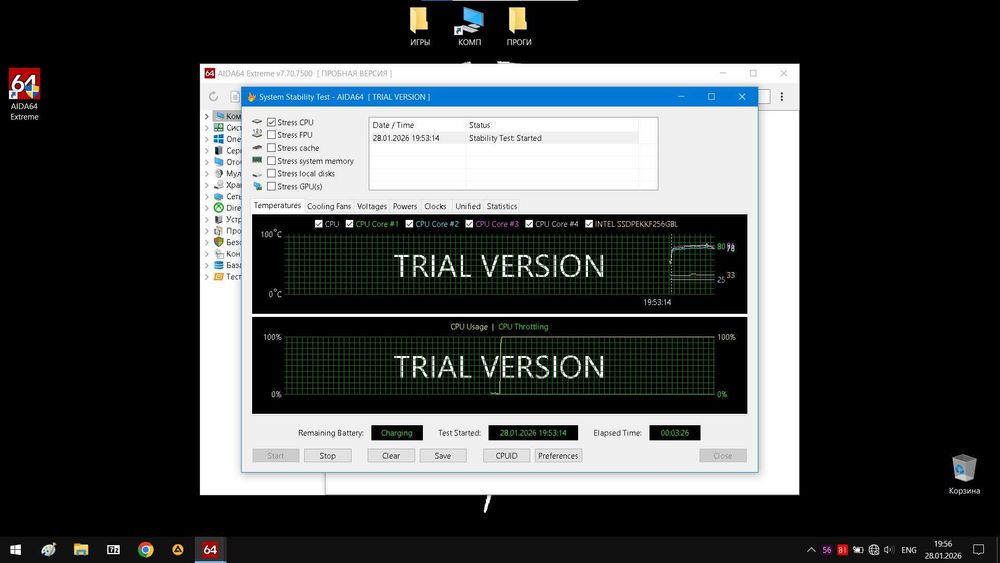Switch to the Unified tab
The height and width of the screenshot is (563, 1000).
click(x=468, y=206)
